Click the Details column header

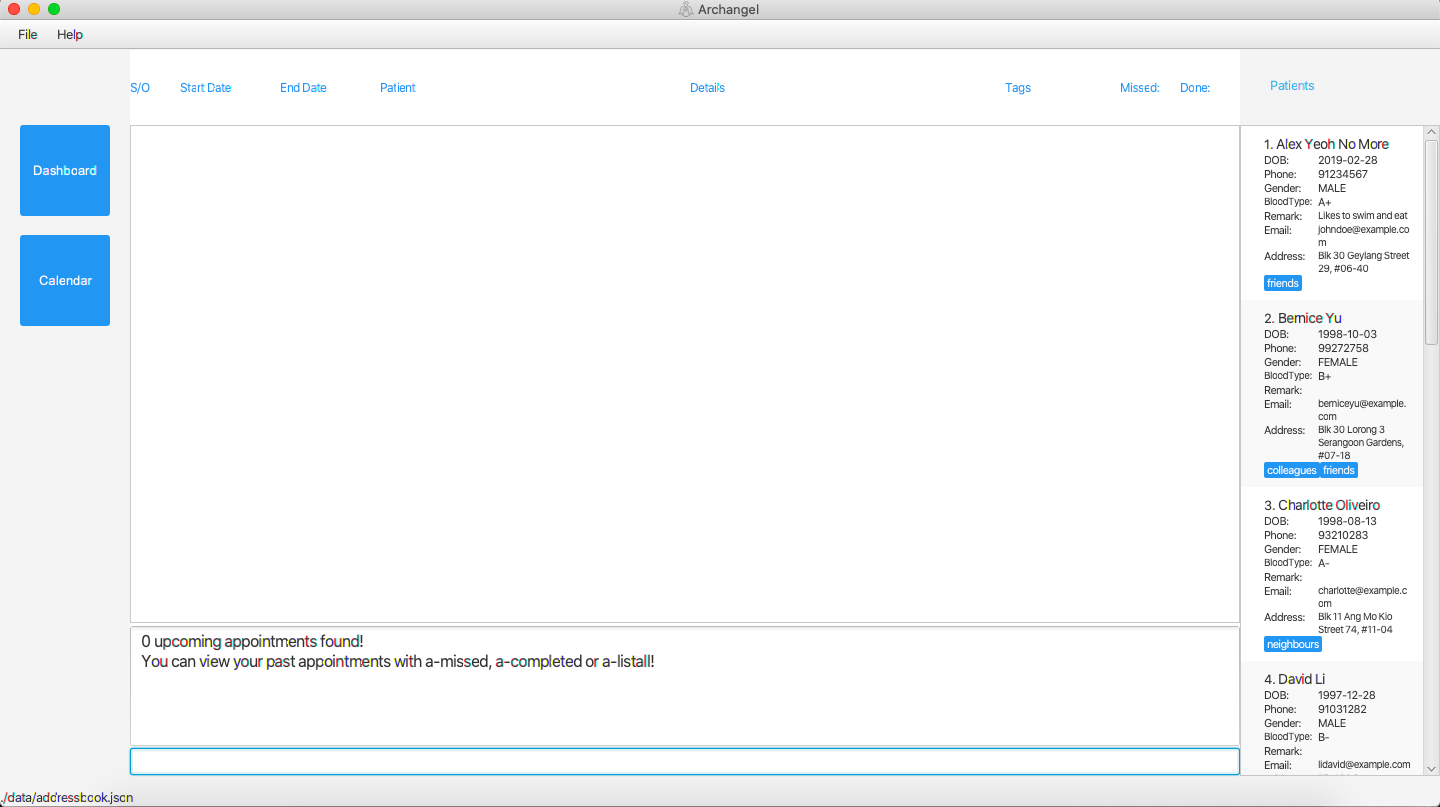click(707, 88)
